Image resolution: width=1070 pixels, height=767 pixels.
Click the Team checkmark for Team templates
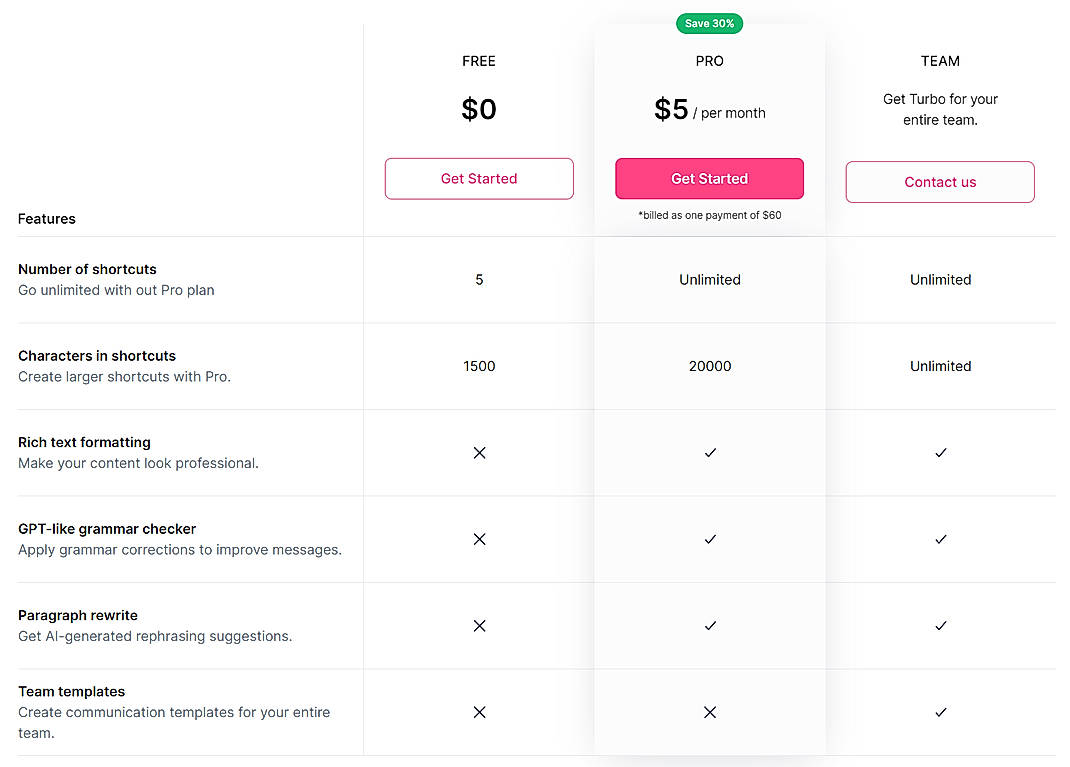point(941,712)
